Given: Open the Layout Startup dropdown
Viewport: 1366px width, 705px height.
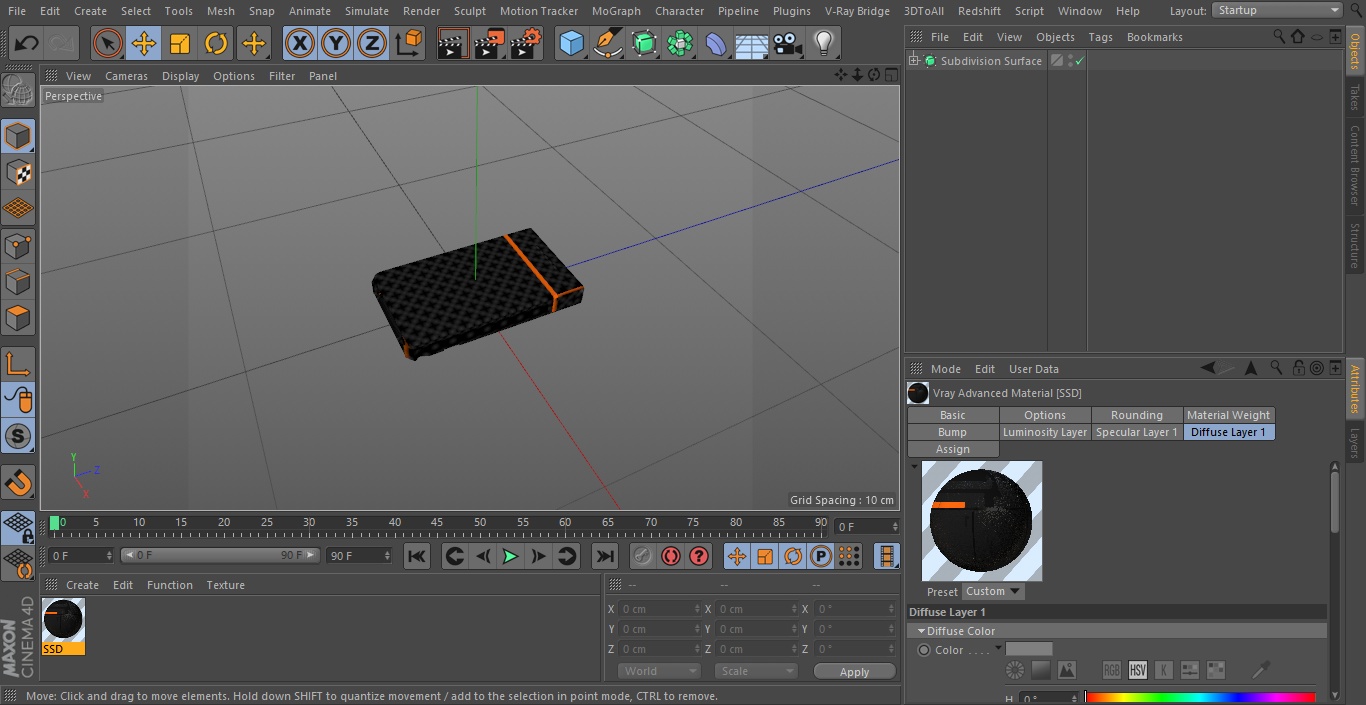Looking at the screenshot, I should (1277, 10).
